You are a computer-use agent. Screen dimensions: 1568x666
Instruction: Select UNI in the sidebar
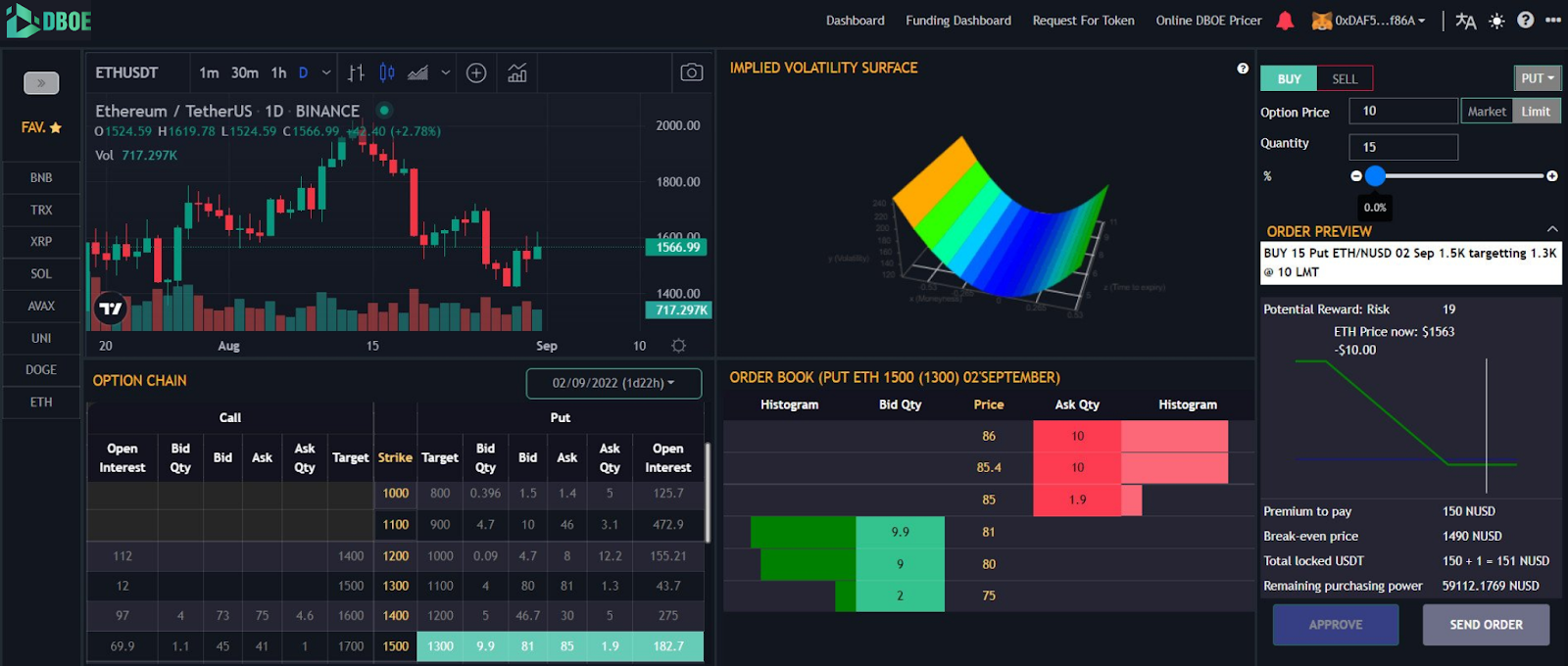(41, 339)
